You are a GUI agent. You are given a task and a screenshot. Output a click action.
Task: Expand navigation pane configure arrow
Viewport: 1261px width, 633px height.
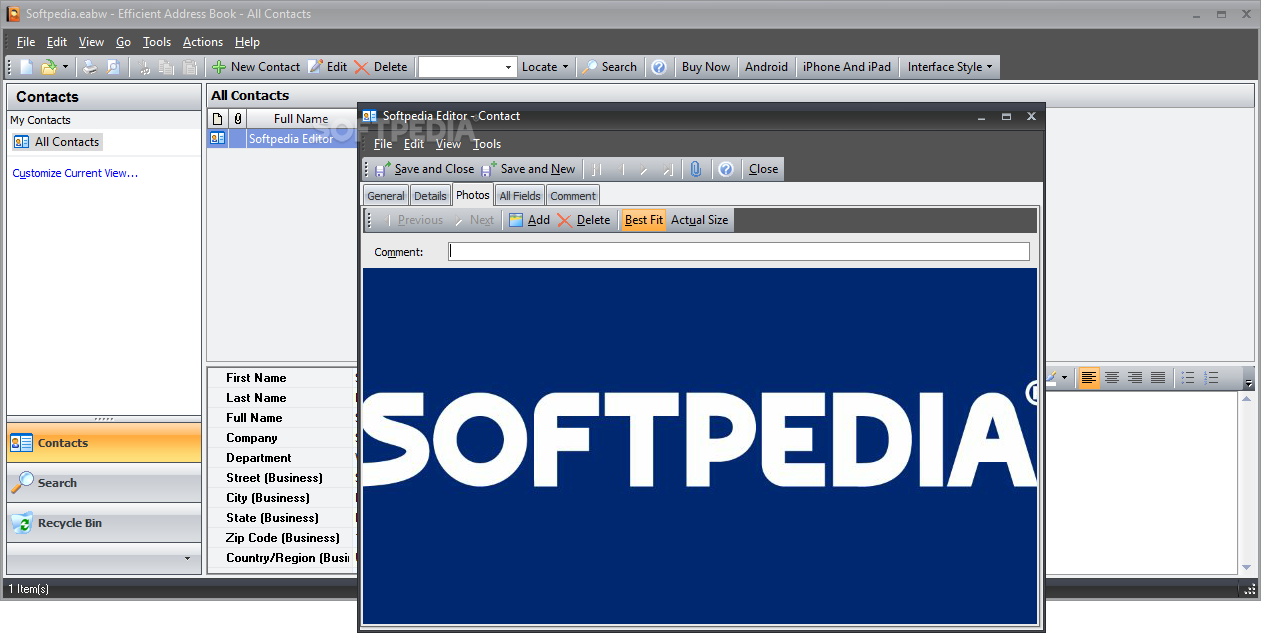click(187, 558)
